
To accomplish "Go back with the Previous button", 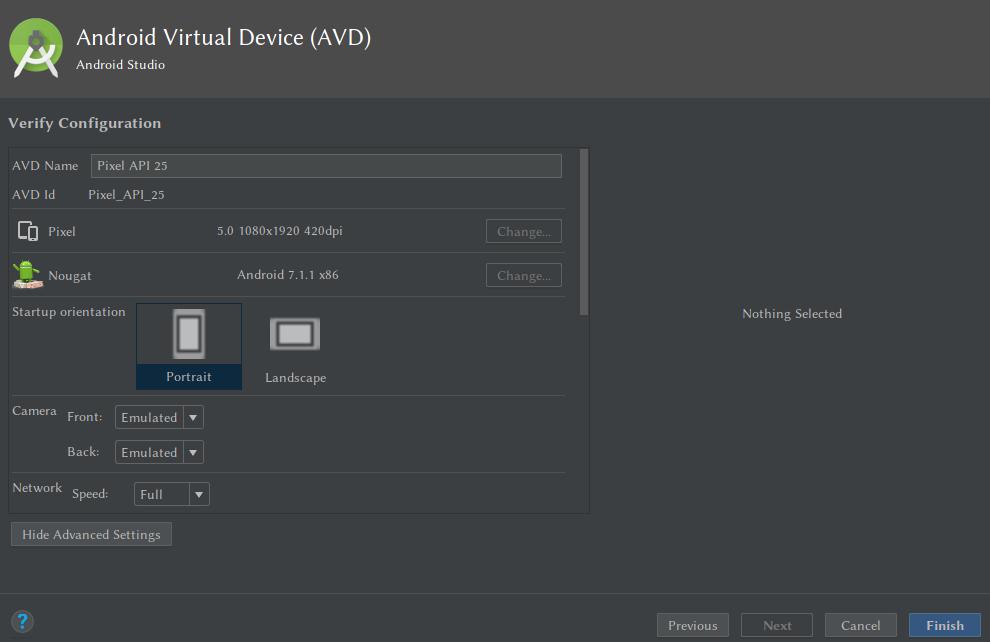I will click(692, 624).
